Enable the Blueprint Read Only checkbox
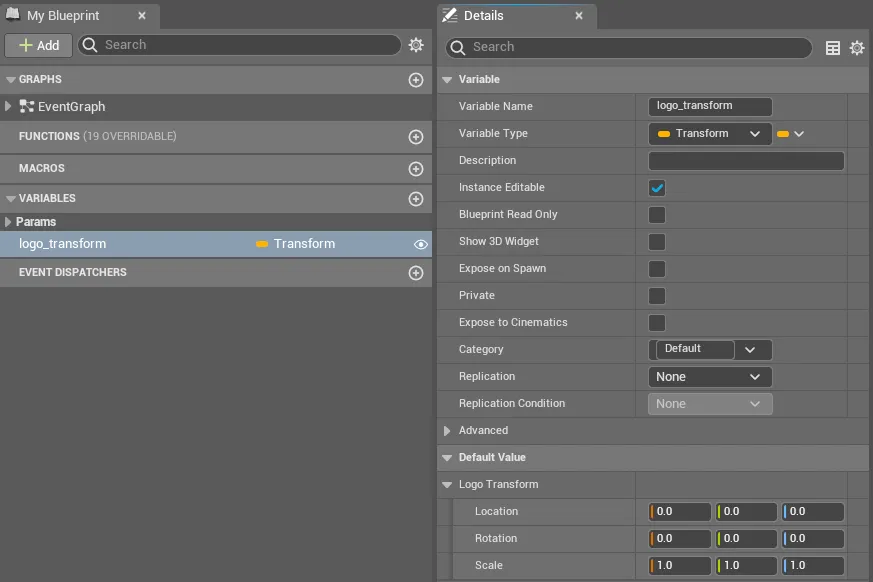Screen dimensions: 873x582 tap(657, 215)
